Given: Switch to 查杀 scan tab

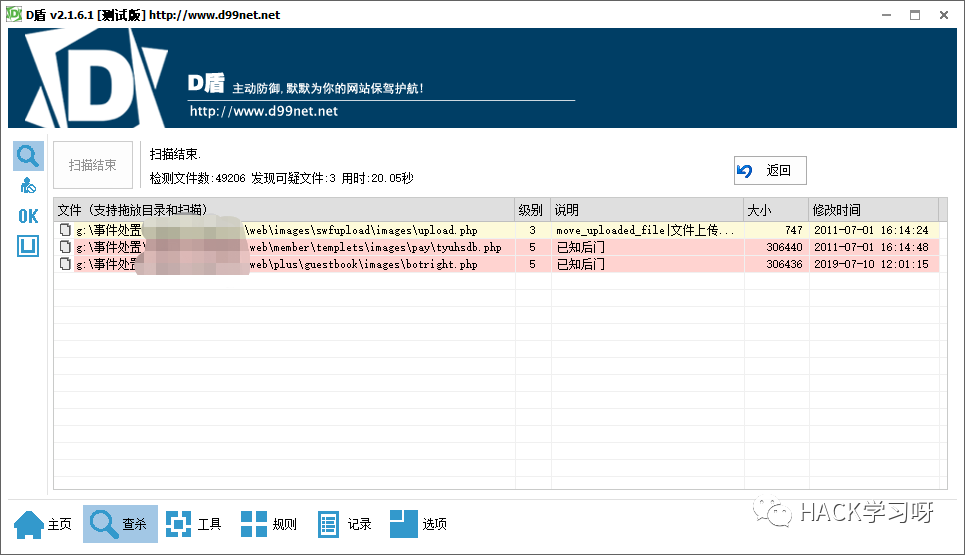Looking at the screenshot, I should (x=120, y=524).
